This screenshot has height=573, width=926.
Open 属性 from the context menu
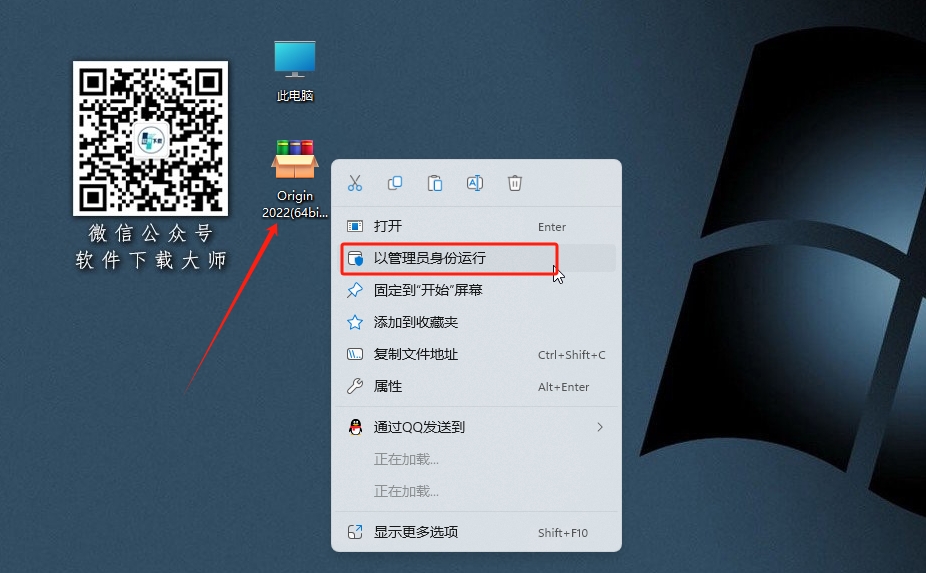pyautogui.click(x=477, y=386)
